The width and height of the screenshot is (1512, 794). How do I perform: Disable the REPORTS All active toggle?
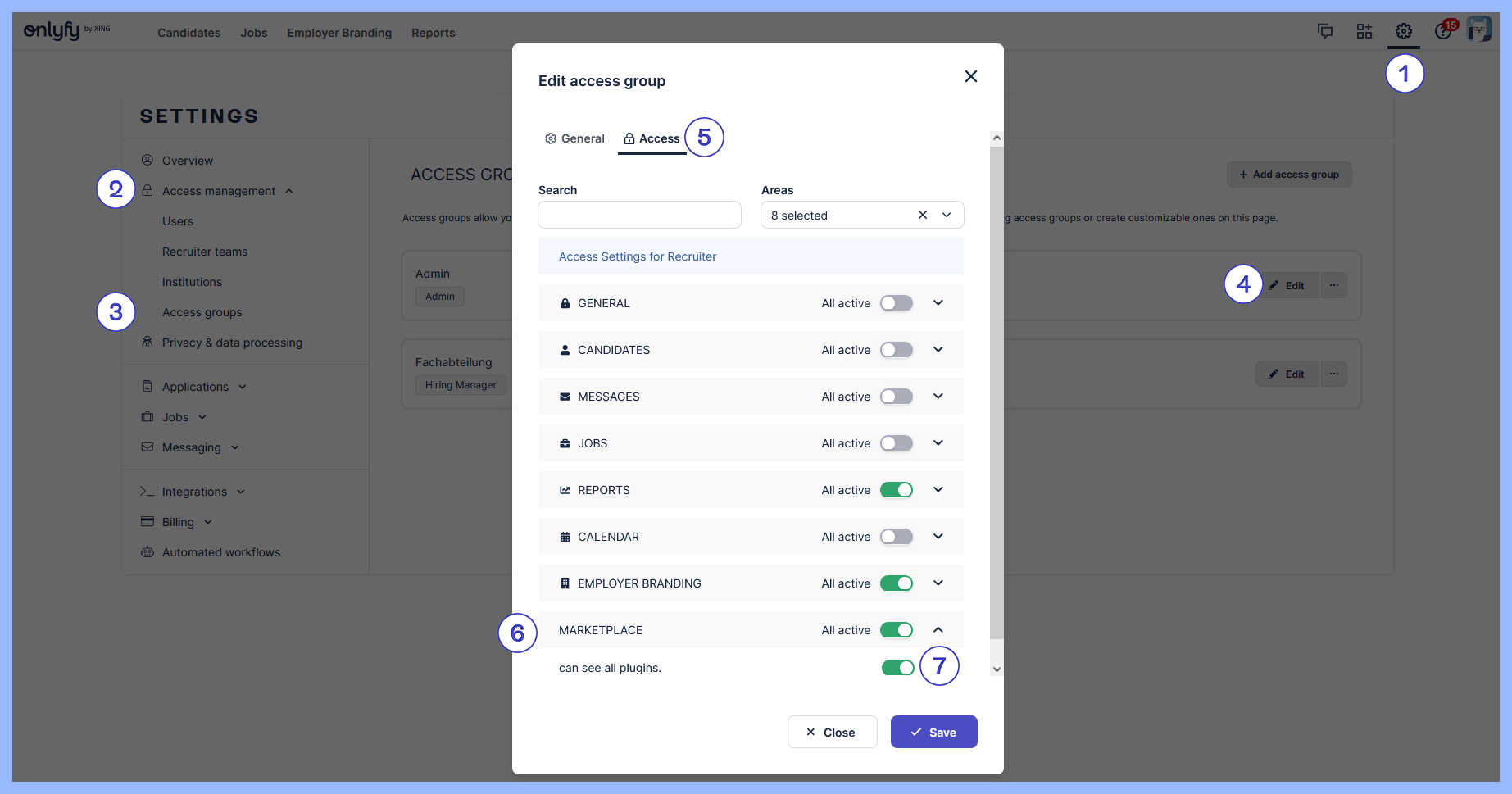tap(896, 490)
